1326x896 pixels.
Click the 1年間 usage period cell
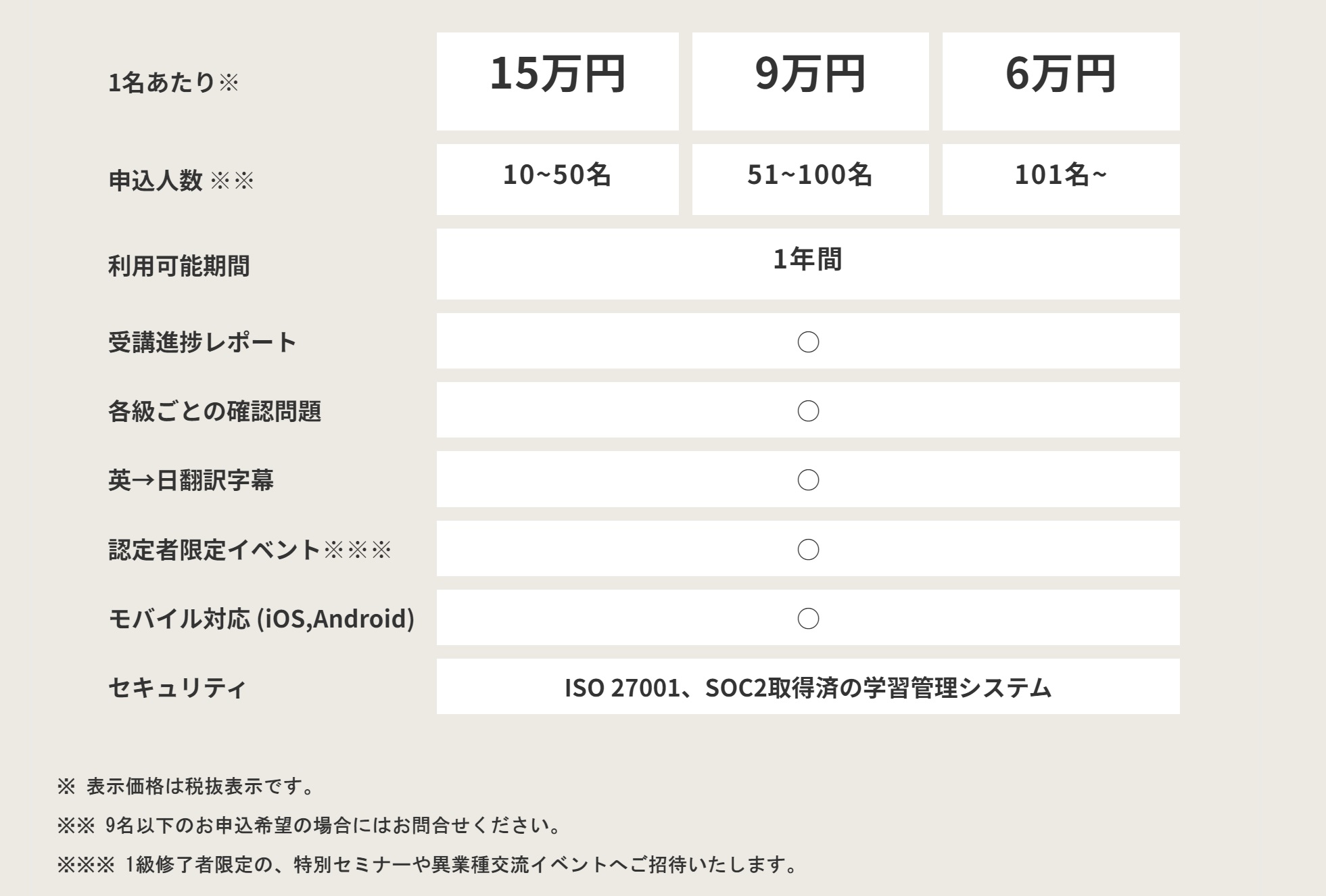click(808, 264)
